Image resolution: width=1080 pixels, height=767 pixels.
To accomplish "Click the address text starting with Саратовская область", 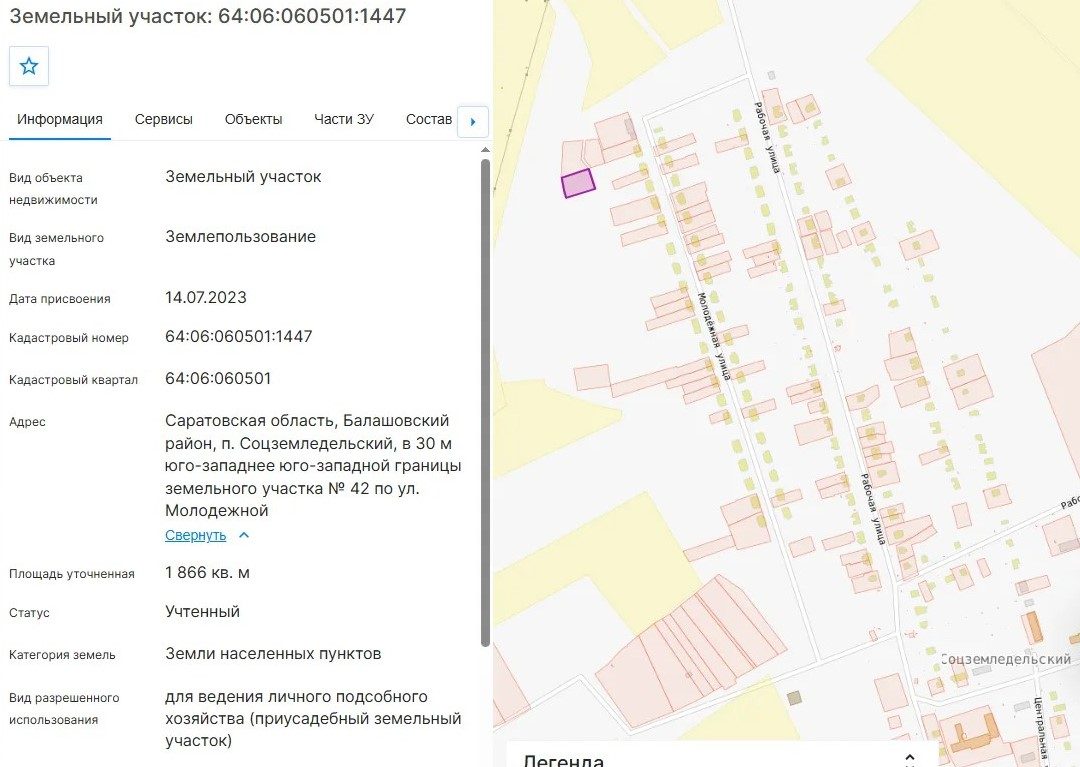I will (313, 465).
